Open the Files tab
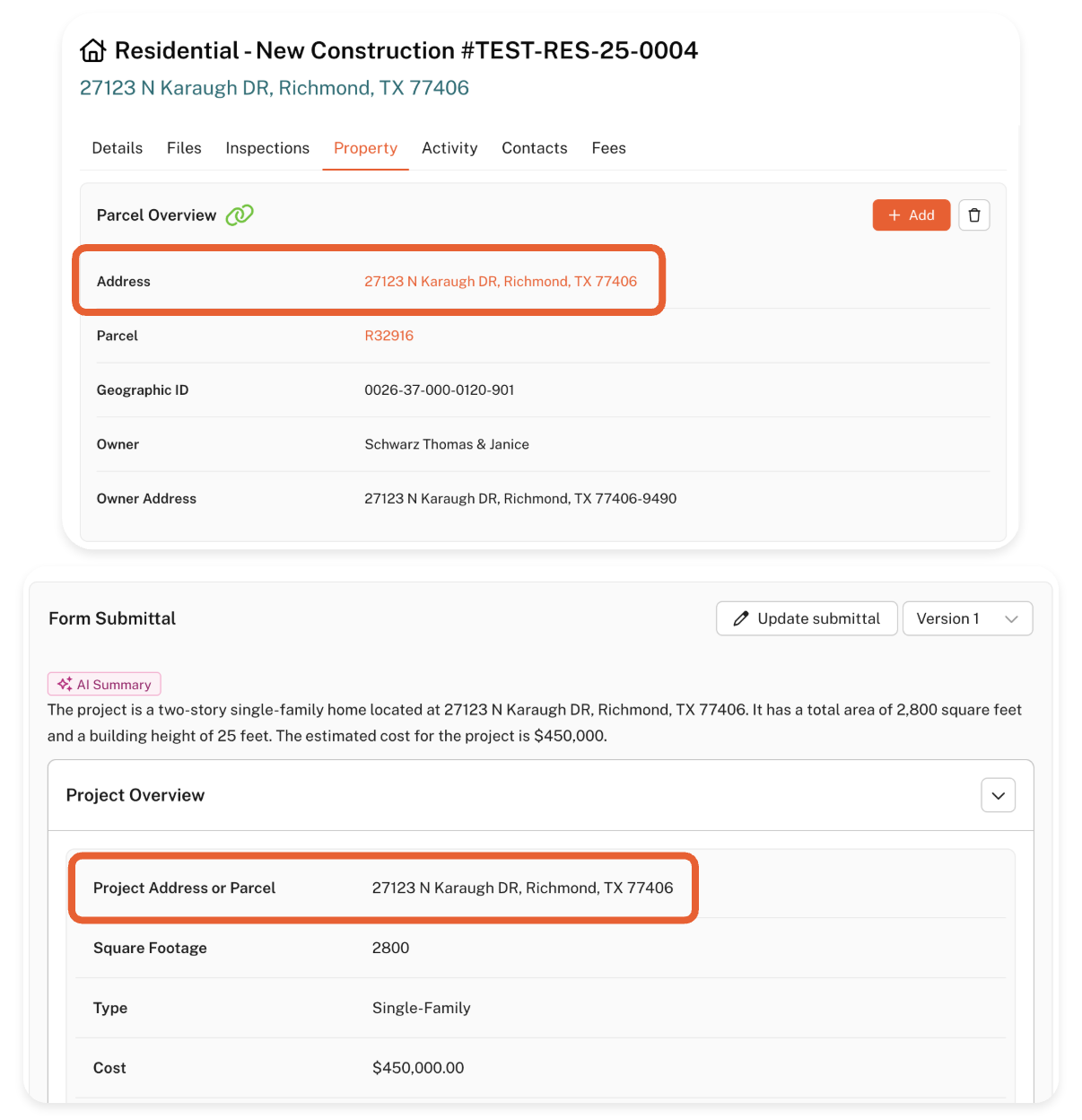The height and width of the screenshot is (1120, 1082). [184, 148]
